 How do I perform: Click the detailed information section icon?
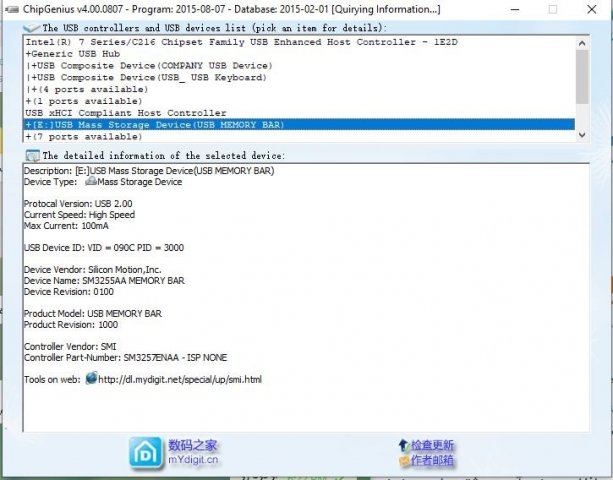pos(32,155)
